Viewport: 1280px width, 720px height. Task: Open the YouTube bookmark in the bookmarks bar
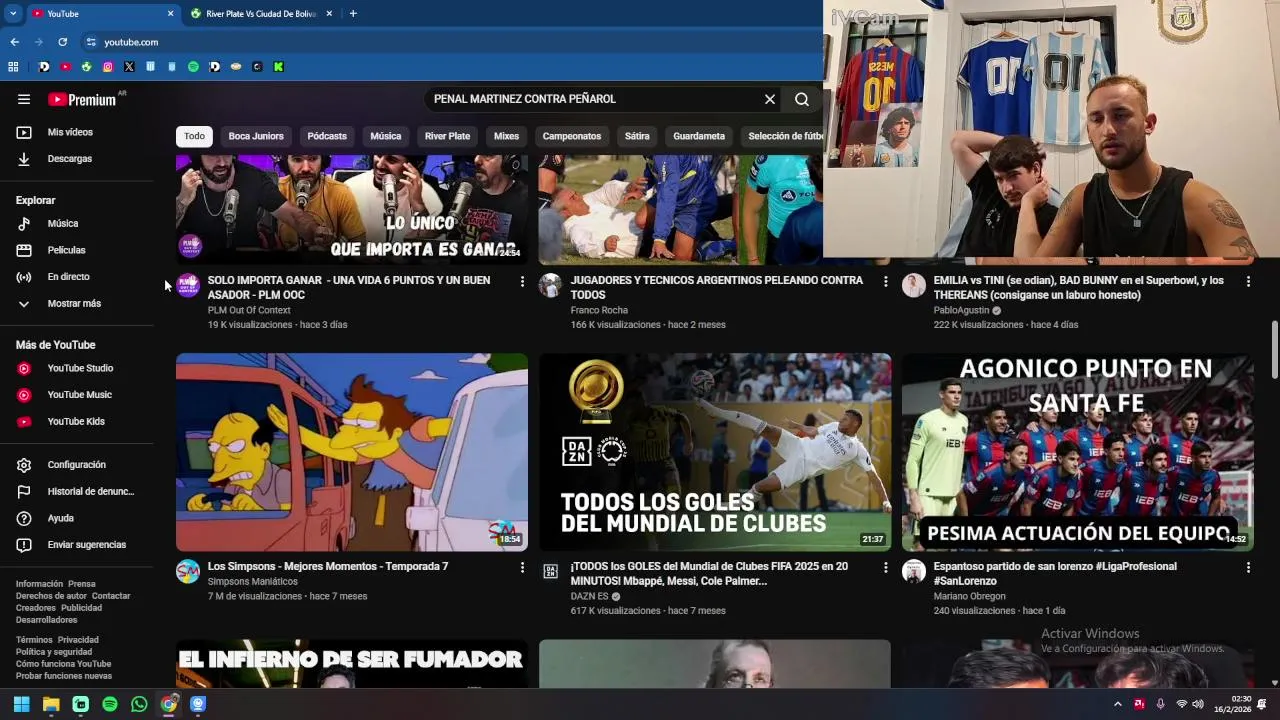coord(65,67)
